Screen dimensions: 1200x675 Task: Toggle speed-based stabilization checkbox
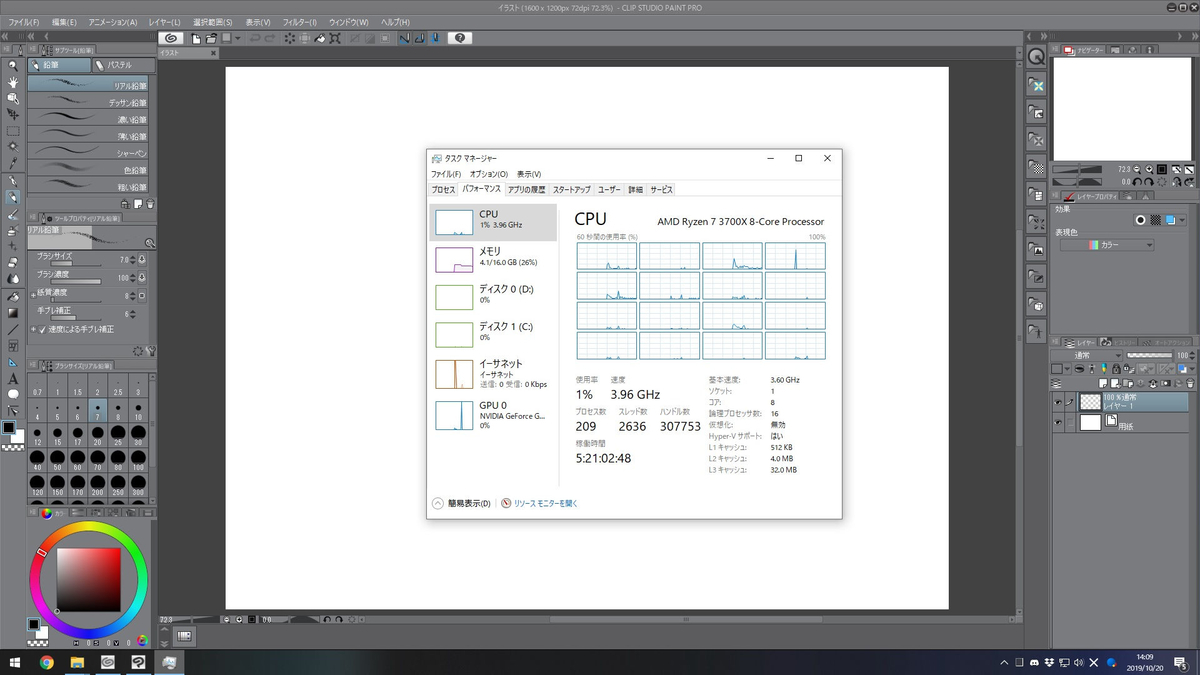43,328
